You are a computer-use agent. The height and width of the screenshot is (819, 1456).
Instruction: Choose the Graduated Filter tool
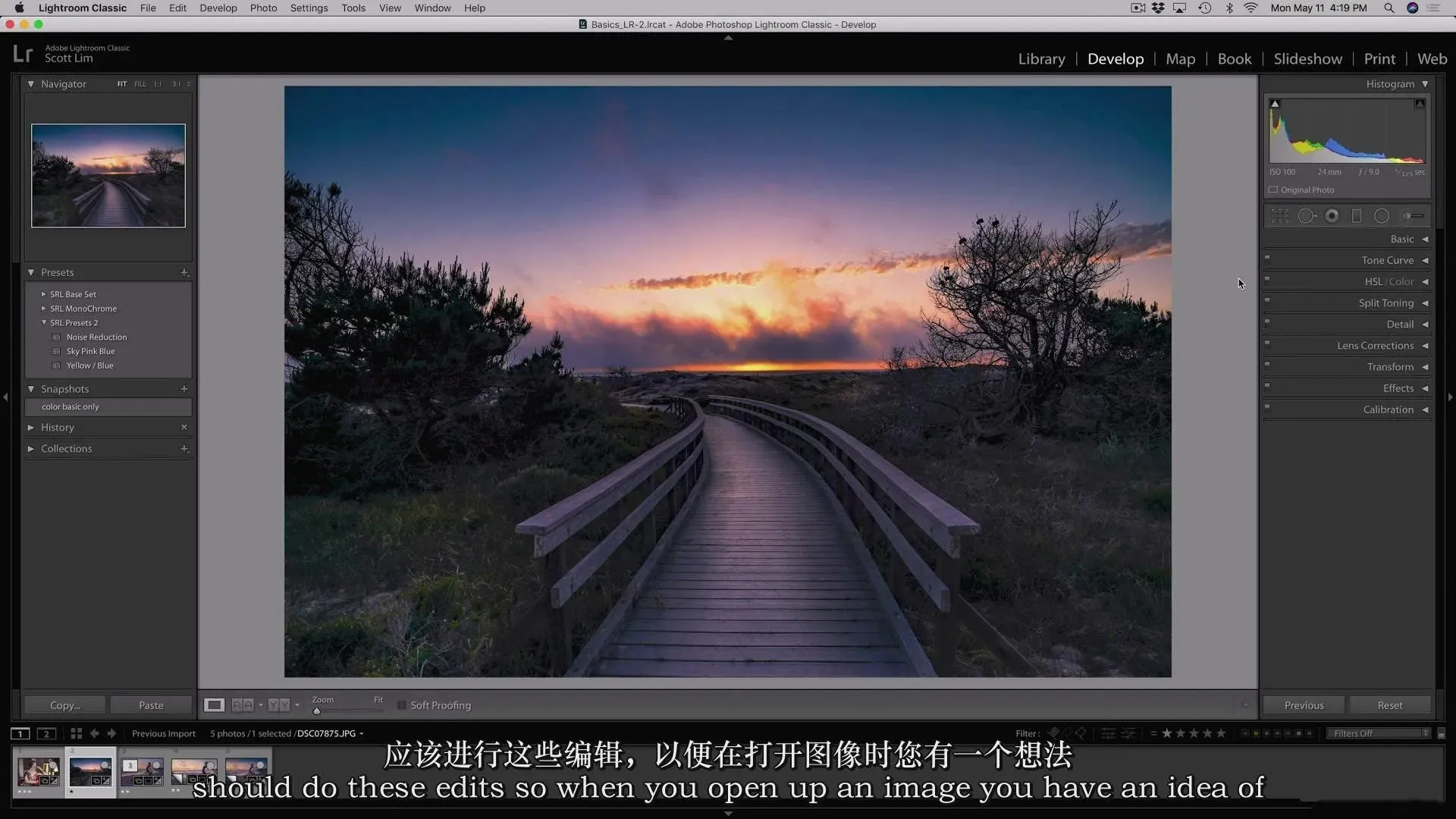(x=1357, y=216)
